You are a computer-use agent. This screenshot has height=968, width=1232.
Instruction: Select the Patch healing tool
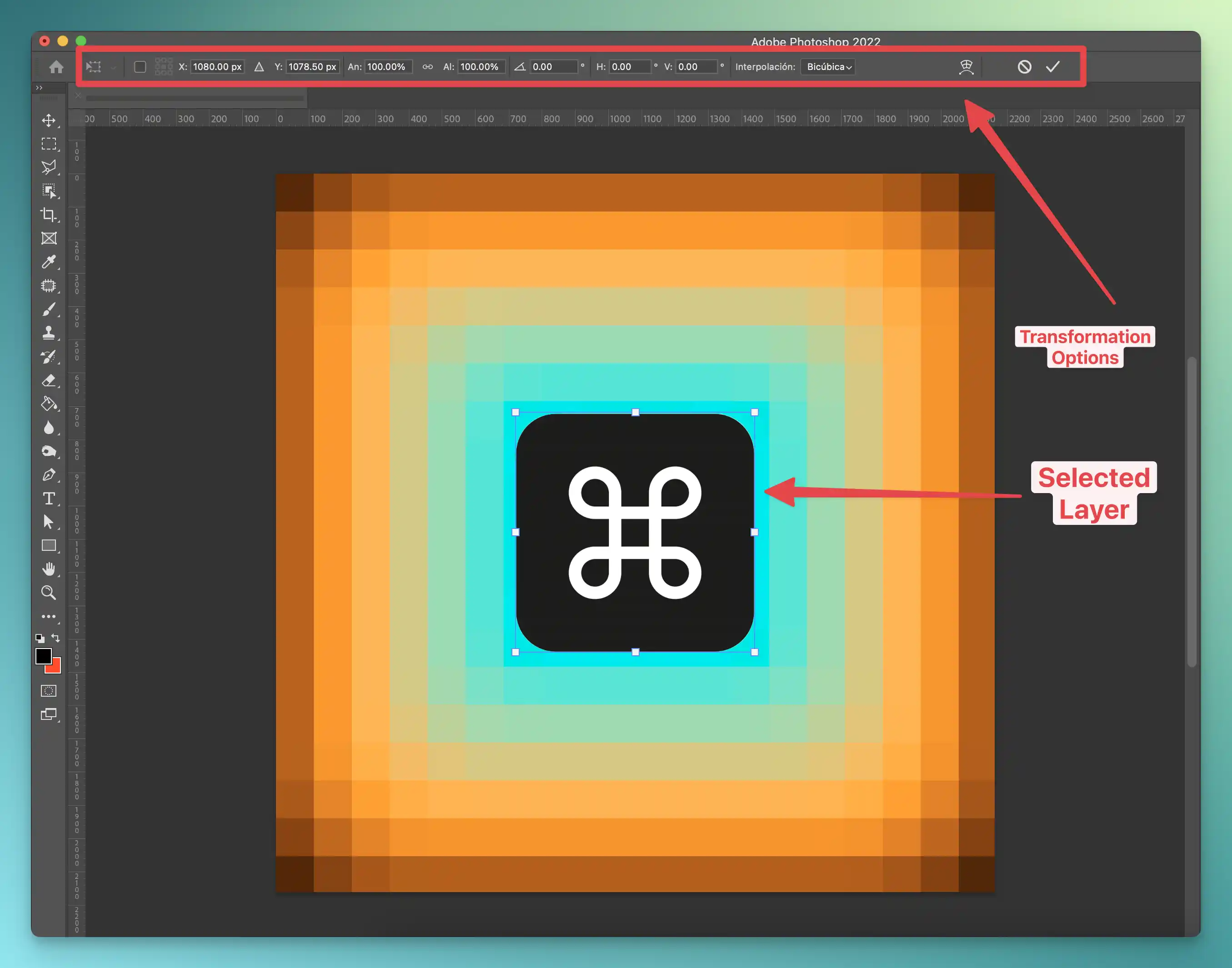pos(49,286)
